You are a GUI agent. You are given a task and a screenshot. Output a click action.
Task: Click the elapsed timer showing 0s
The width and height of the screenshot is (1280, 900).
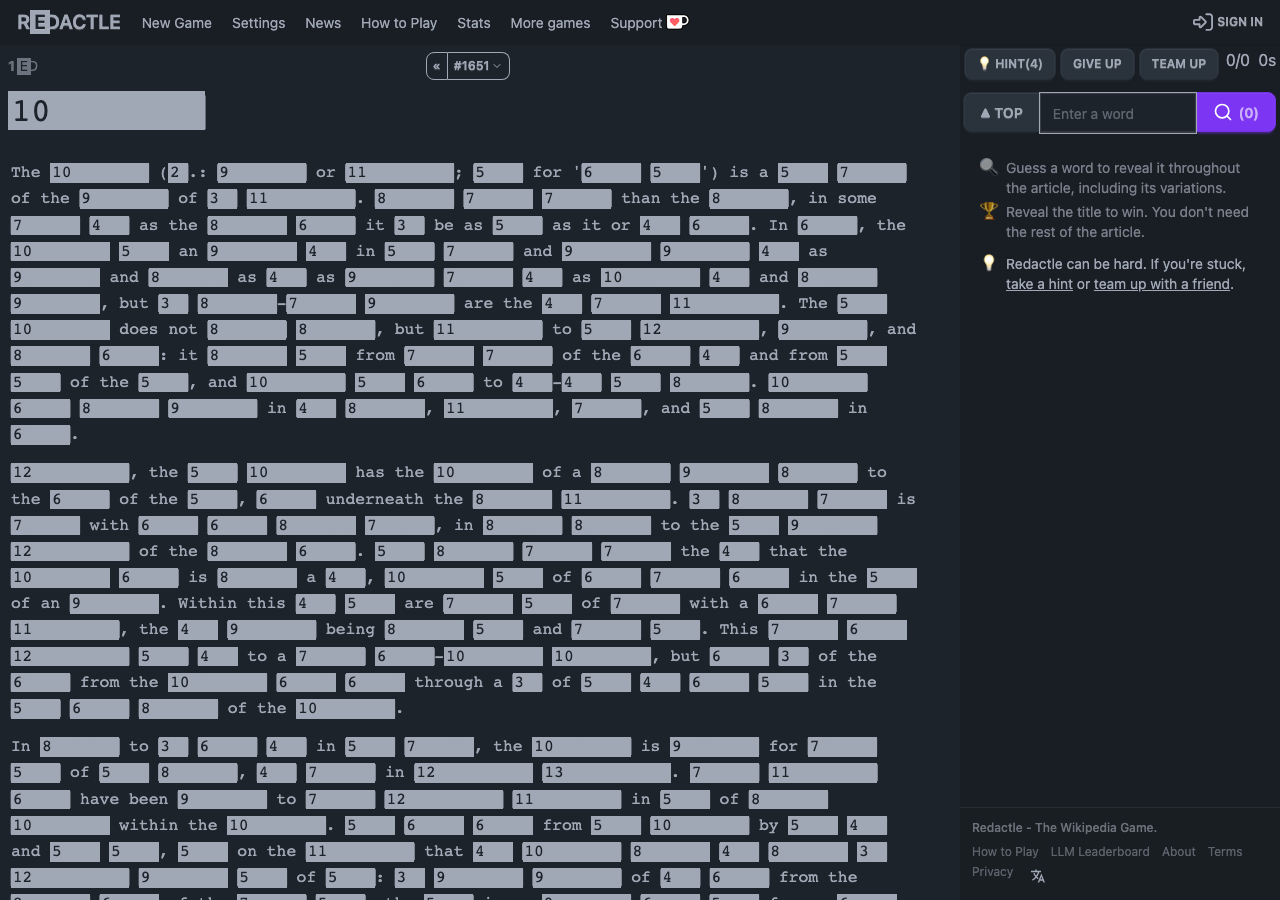click(1267, 61)
